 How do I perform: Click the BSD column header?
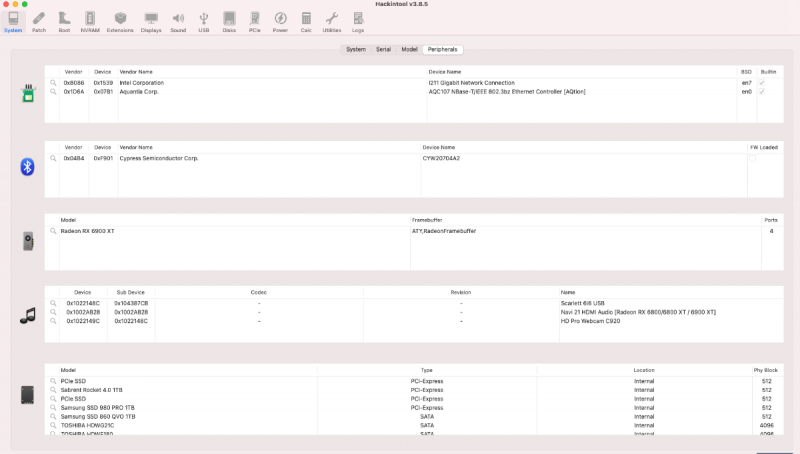(746, 72)
